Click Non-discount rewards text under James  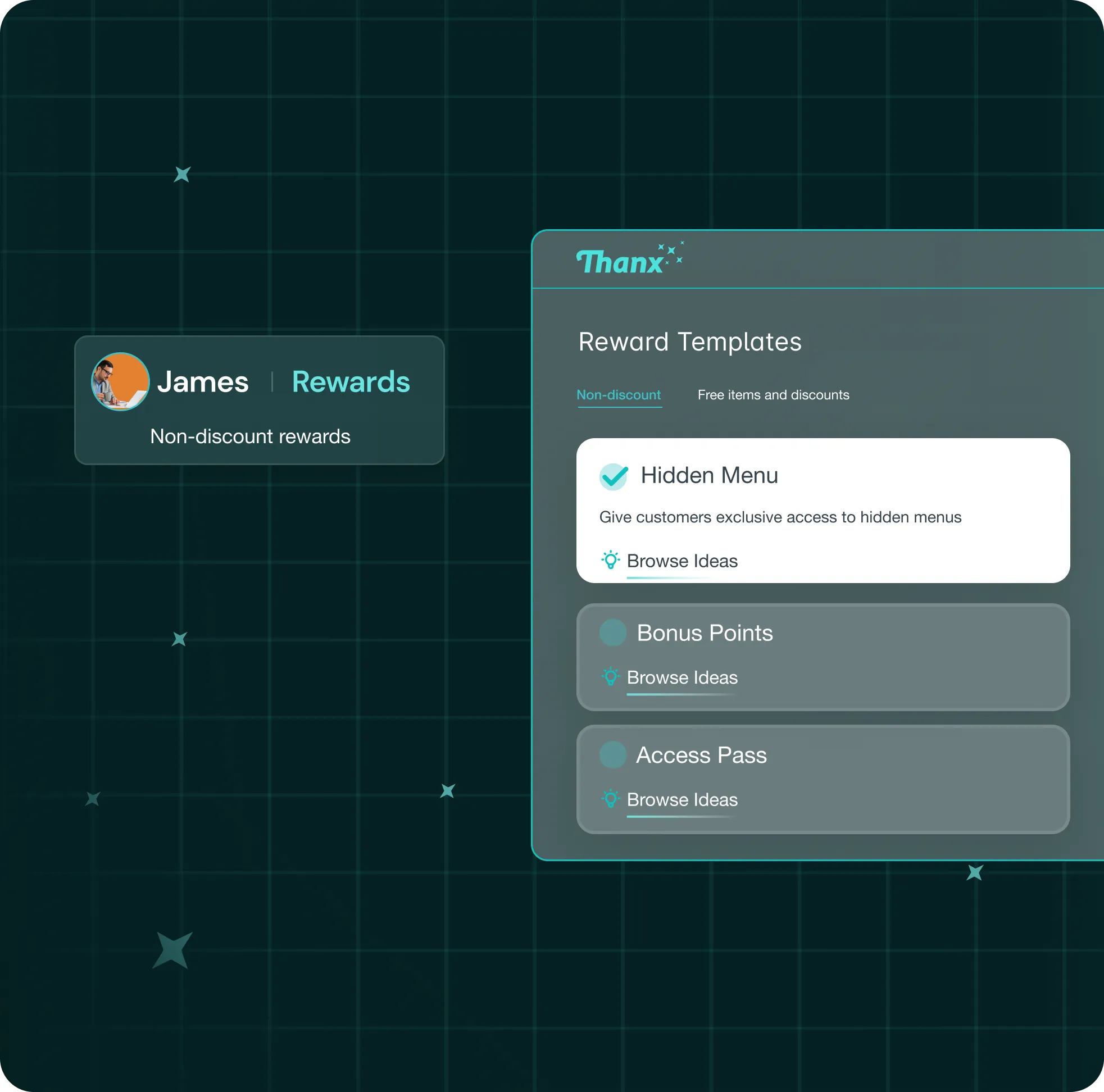249,436
